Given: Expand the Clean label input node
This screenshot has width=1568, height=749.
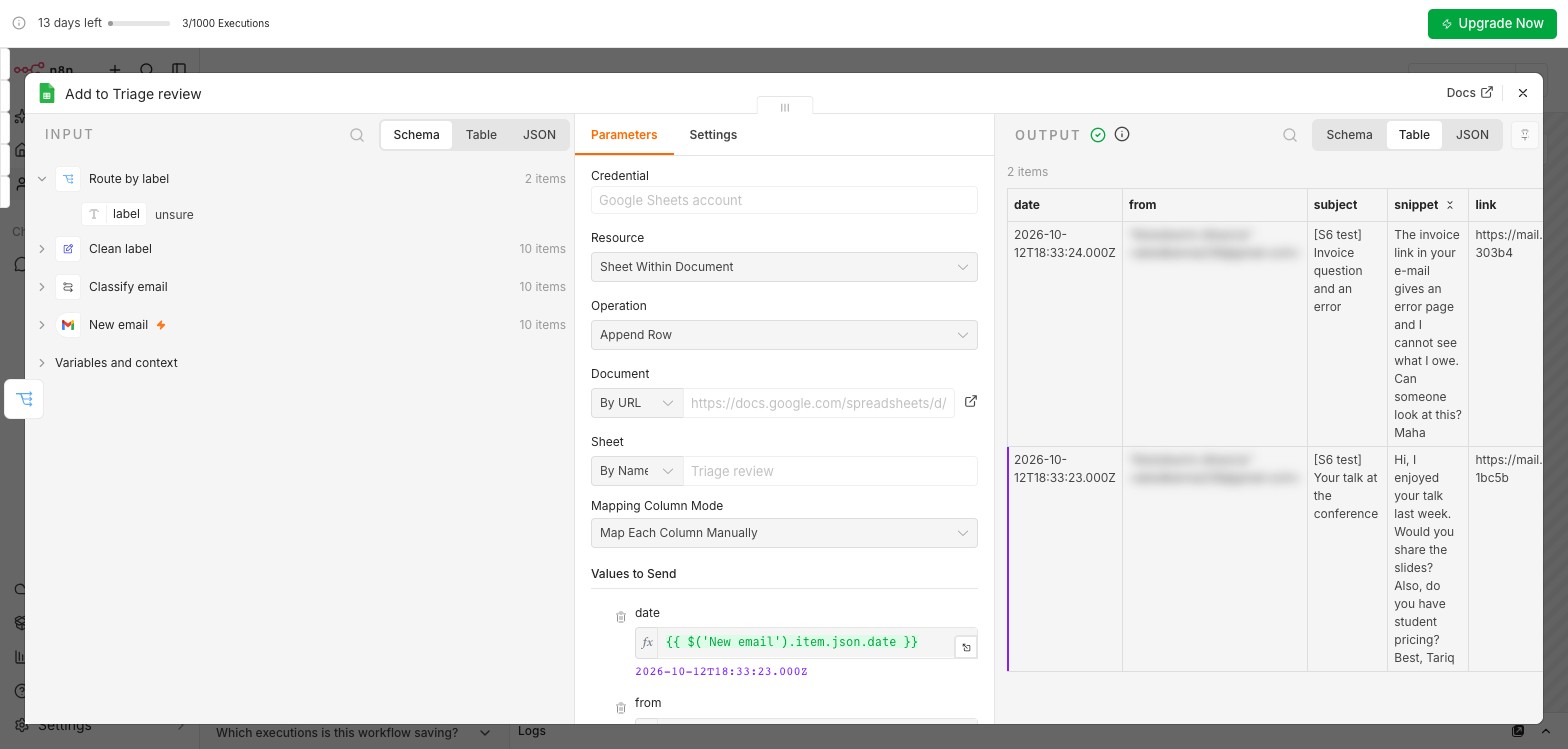Looking at the screenshot, I should [42, 249].
